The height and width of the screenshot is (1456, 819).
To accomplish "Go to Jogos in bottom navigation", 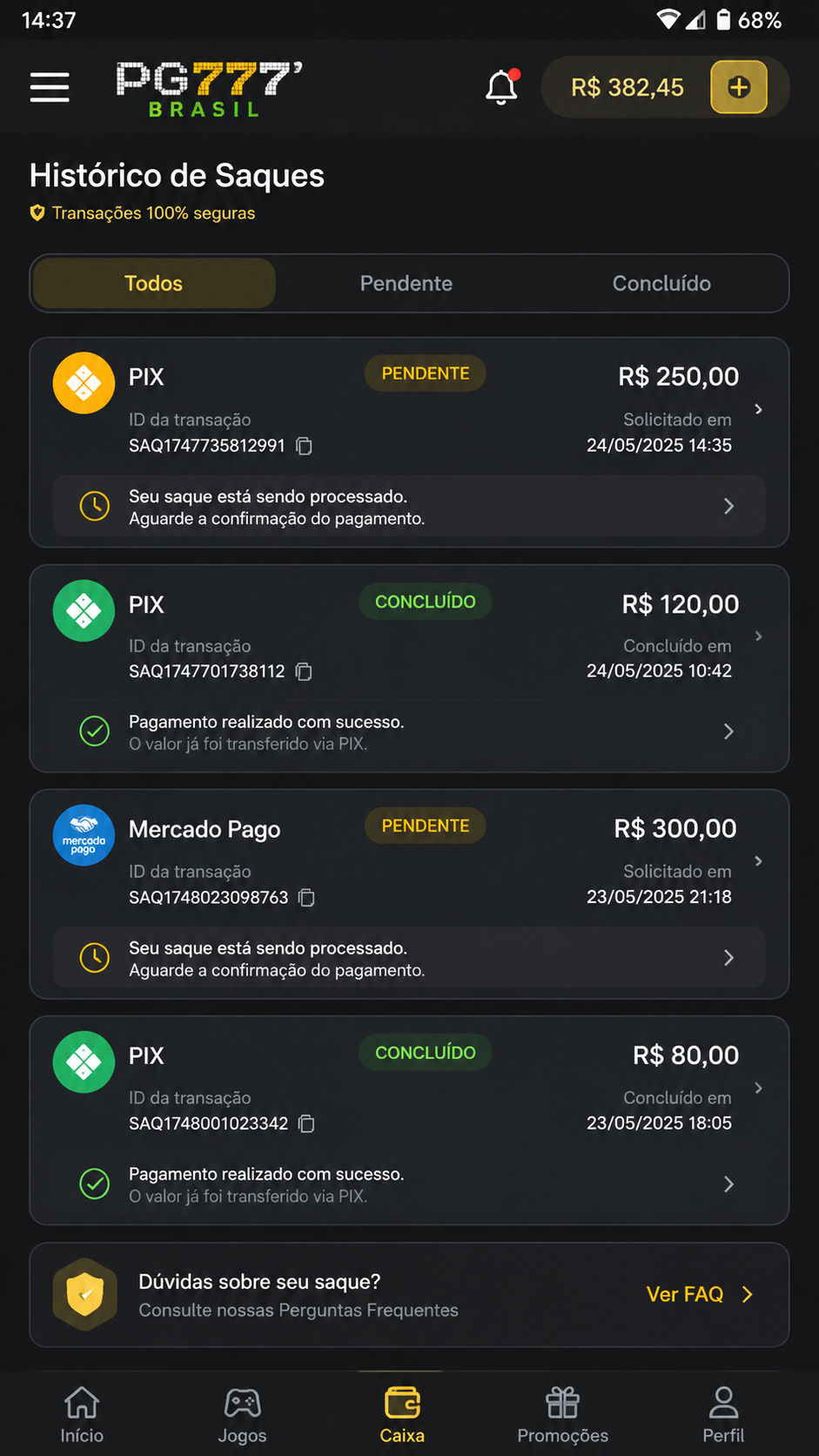I will coord(242,1416).
